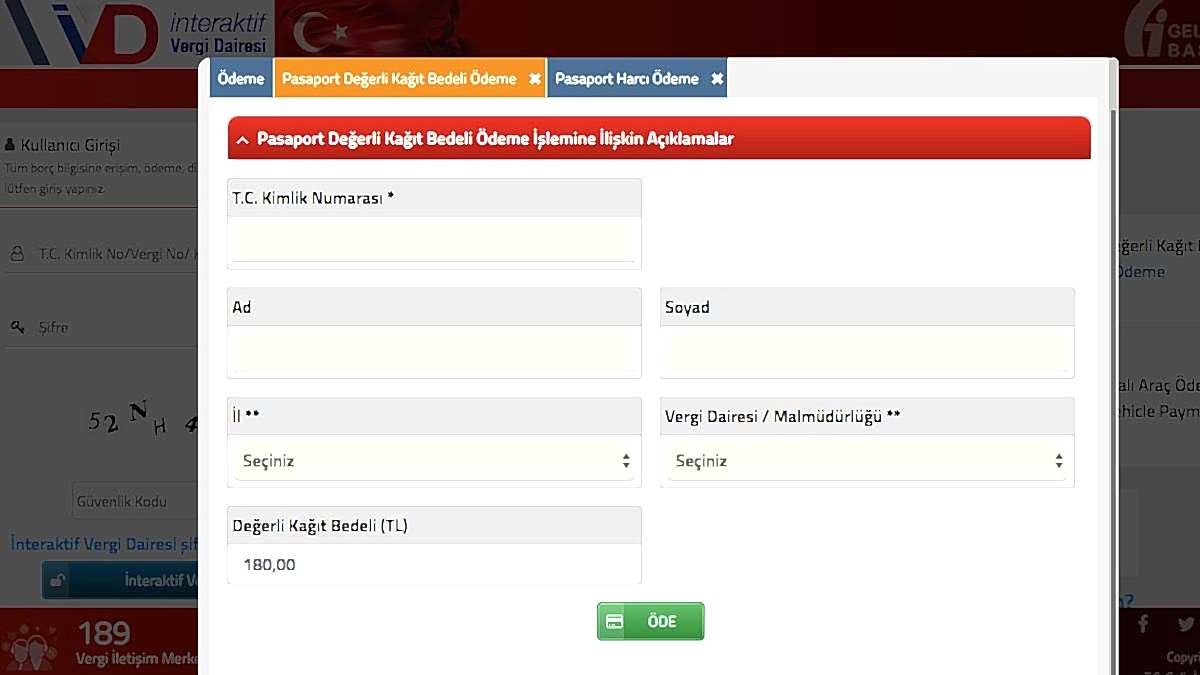This screenshot has height=675, width=1200.
Task: Click the Facebook icon in footer
Action: point(1143,624)
